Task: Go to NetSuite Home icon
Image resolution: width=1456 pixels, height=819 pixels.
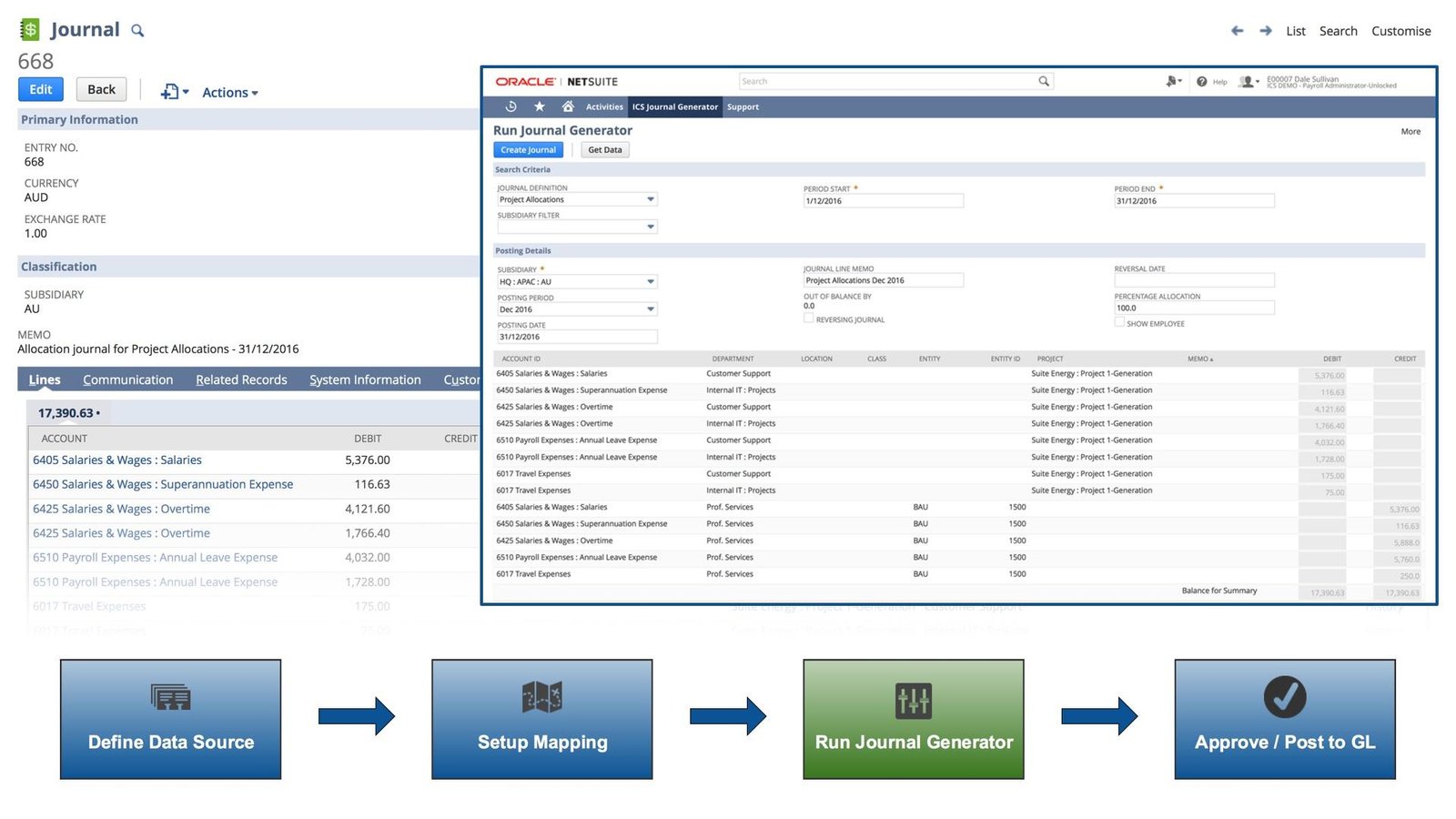Action: coord(568,106)
